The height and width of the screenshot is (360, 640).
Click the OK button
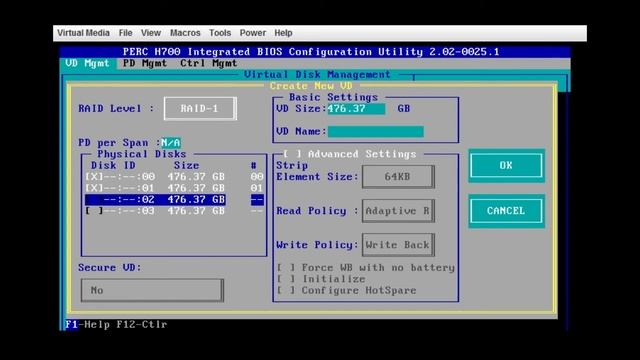506,165
